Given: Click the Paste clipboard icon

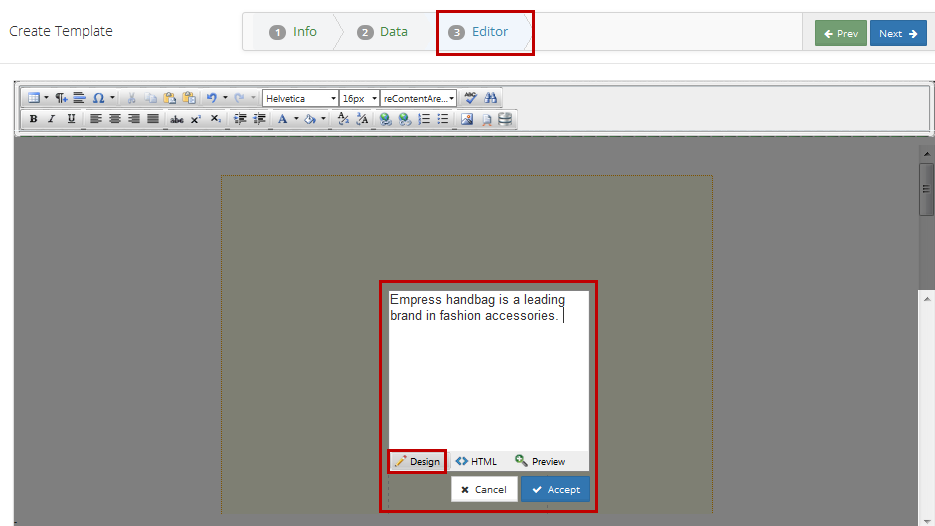Looking at the screenshot, I should [169, 98].
